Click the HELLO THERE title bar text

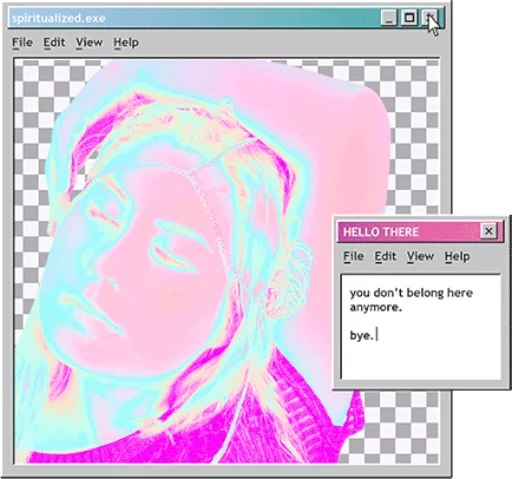tap(381, 232)
